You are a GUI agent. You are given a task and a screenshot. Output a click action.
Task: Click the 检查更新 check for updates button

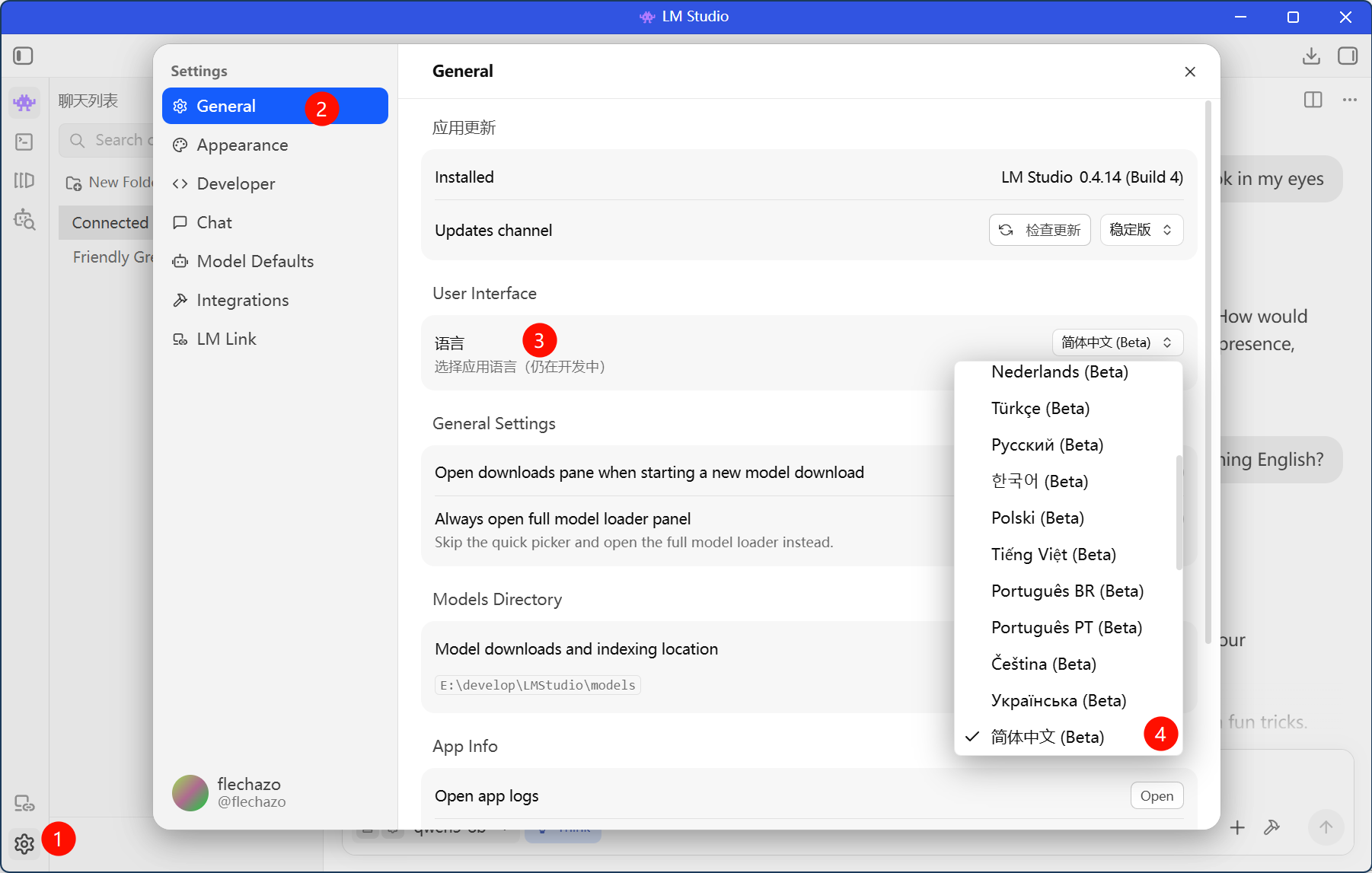click(1040, 230)
